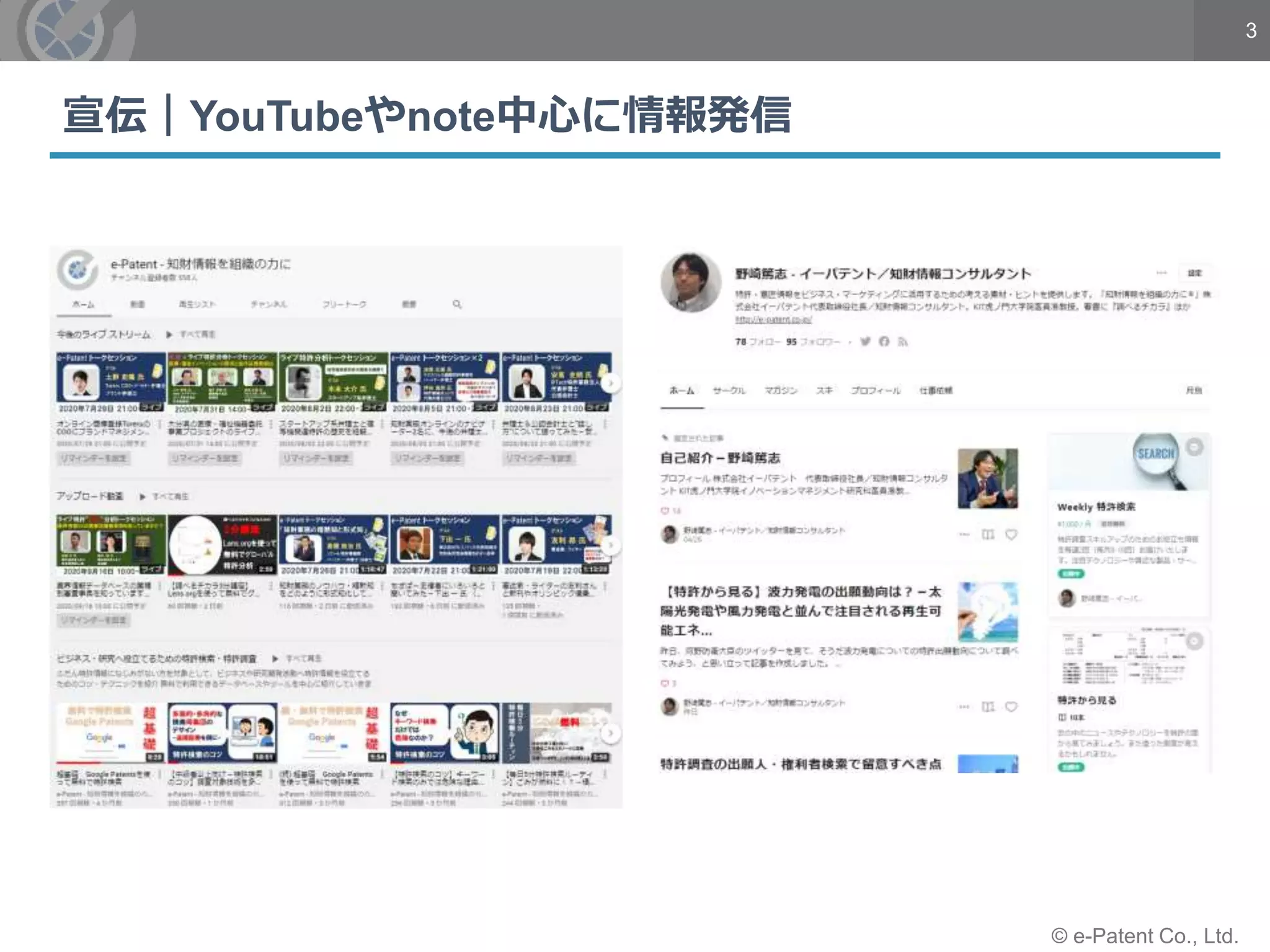Image resolution: width=1270 pixels, height=952 pixels.
Task: Advance the アップロード動画 row with its next arrow
Action: [x=611, y=545]
